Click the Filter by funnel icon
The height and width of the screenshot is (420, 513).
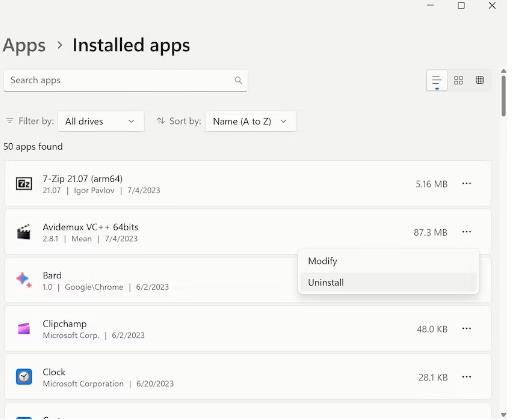[x=10, y=121]
